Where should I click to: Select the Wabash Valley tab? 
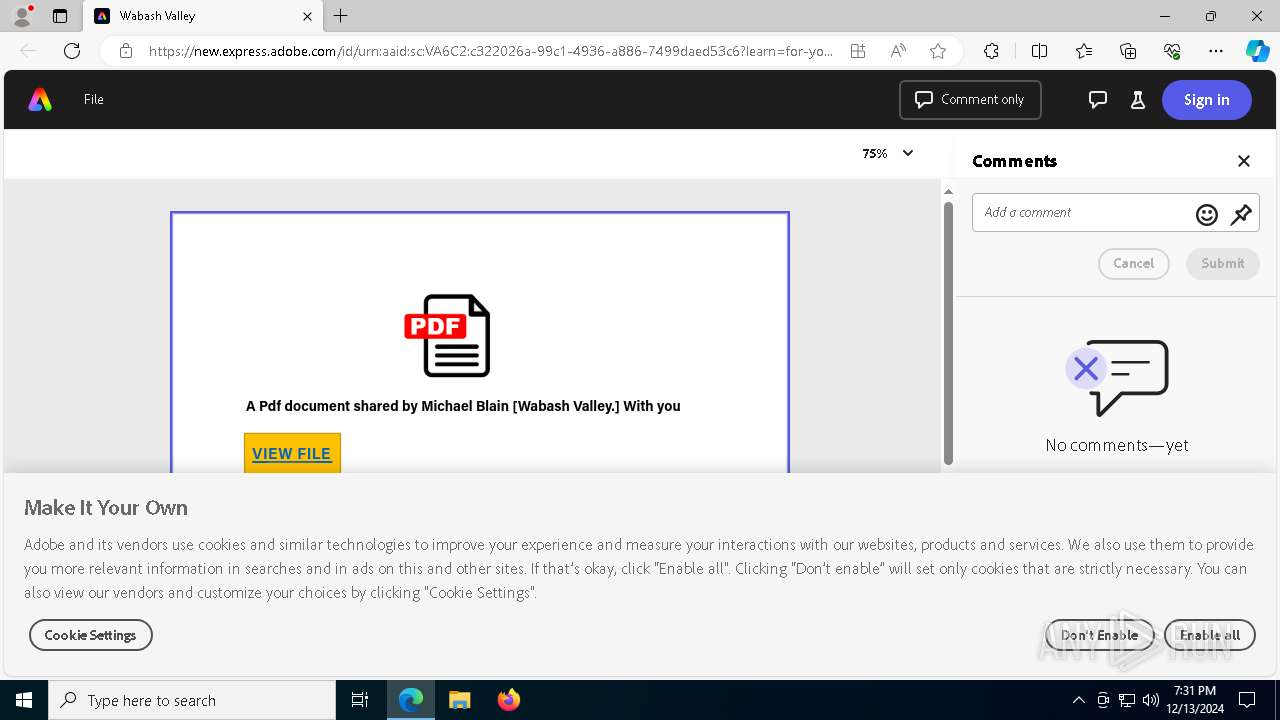(203, 16)
